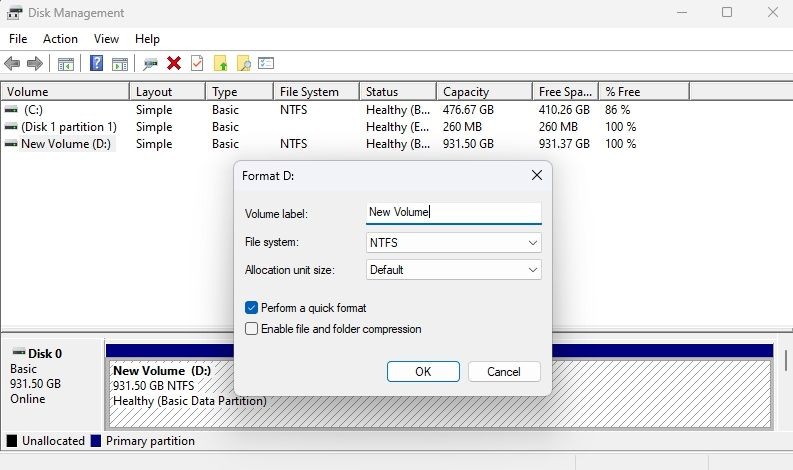793x470 pixels.
Task: Click the blue Help question-mark icon
Action: (96, 63)
